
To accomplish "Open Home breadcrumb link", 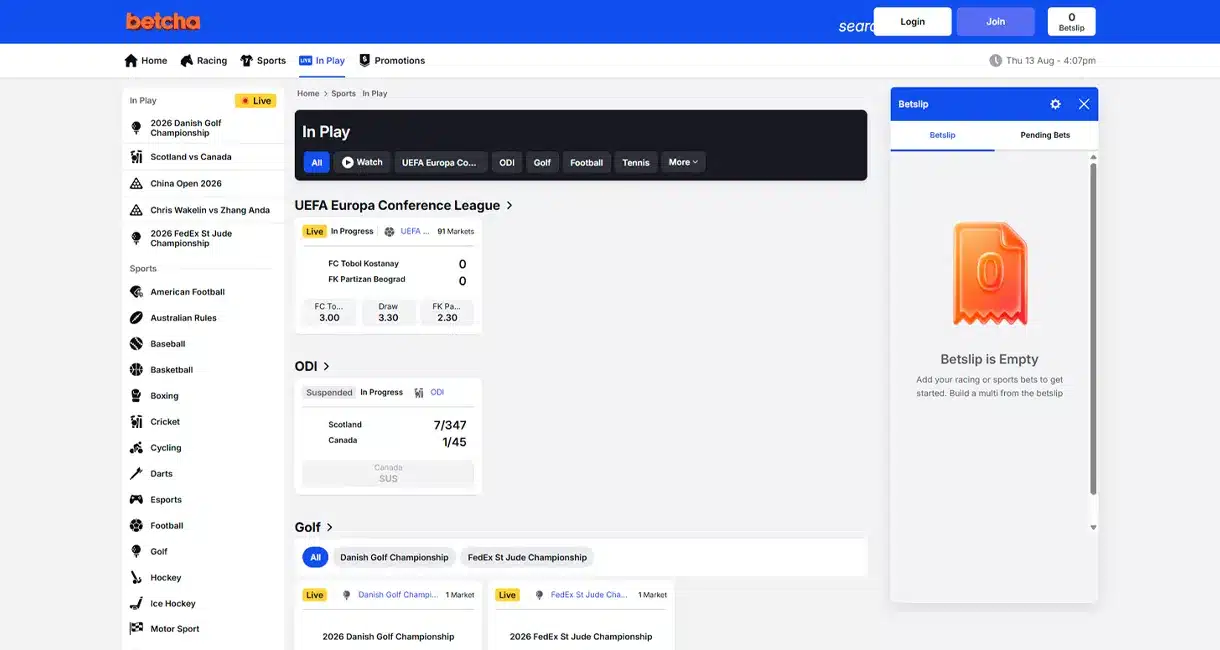I will tap(308, 93).
